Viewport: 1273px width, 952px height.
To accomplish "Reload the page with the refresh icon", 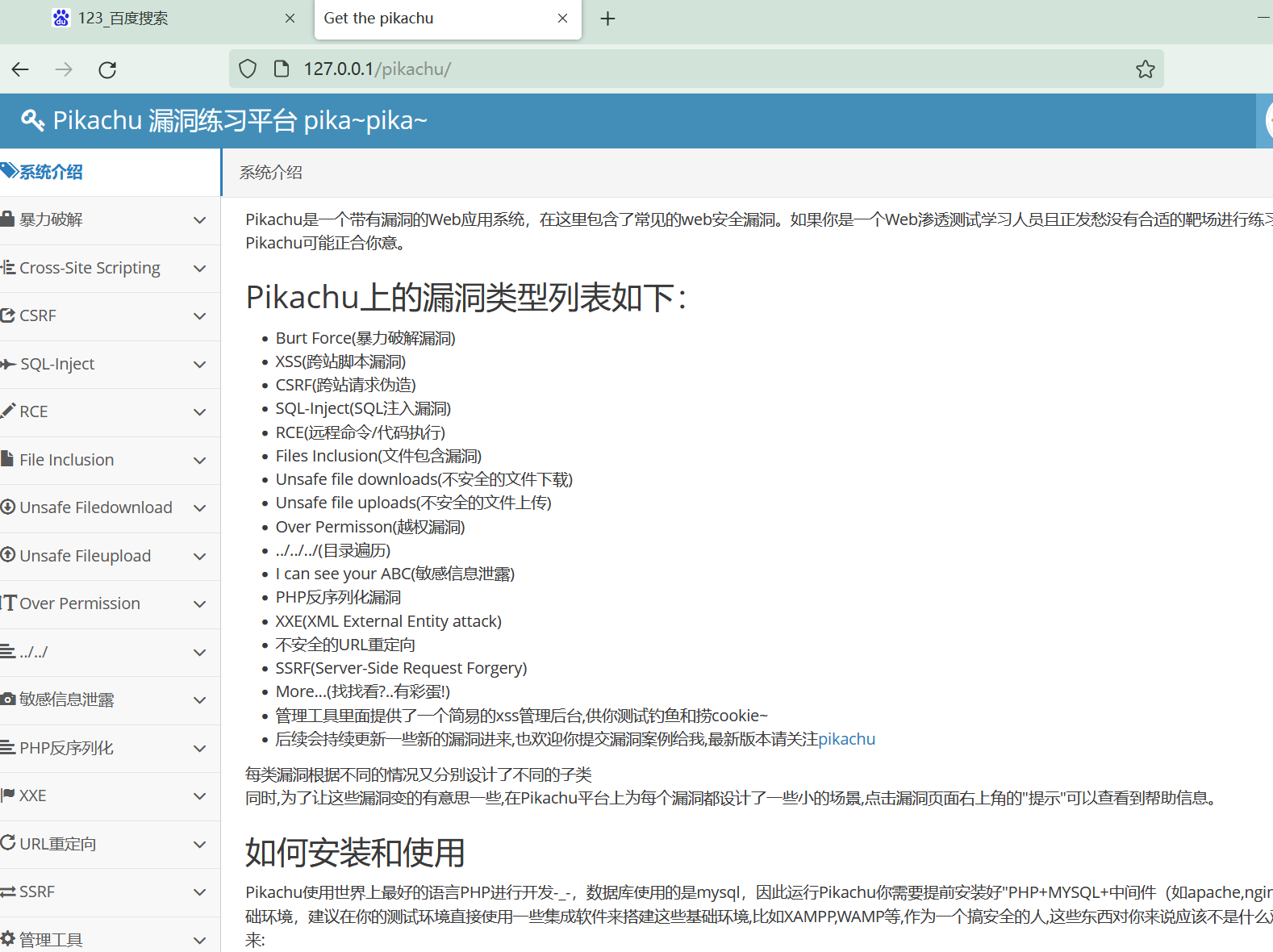I will point(107,69).
